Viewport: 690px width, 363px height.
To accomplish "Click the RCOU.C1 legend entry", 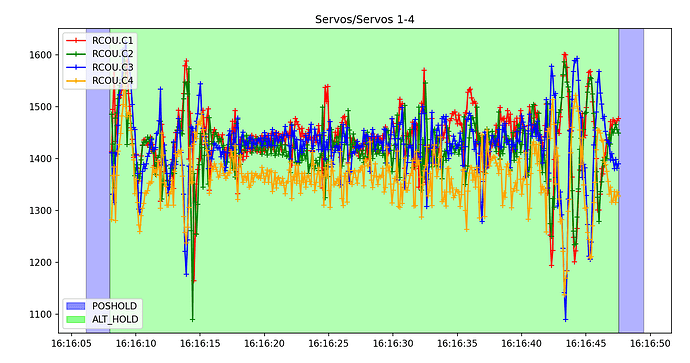I will click(99, 40).
